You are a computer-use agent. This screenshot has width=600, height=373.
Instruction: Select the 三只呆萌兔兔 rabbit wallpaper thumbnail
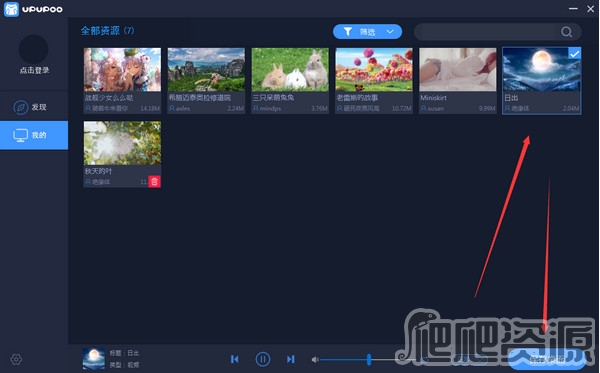pos(290,70)
